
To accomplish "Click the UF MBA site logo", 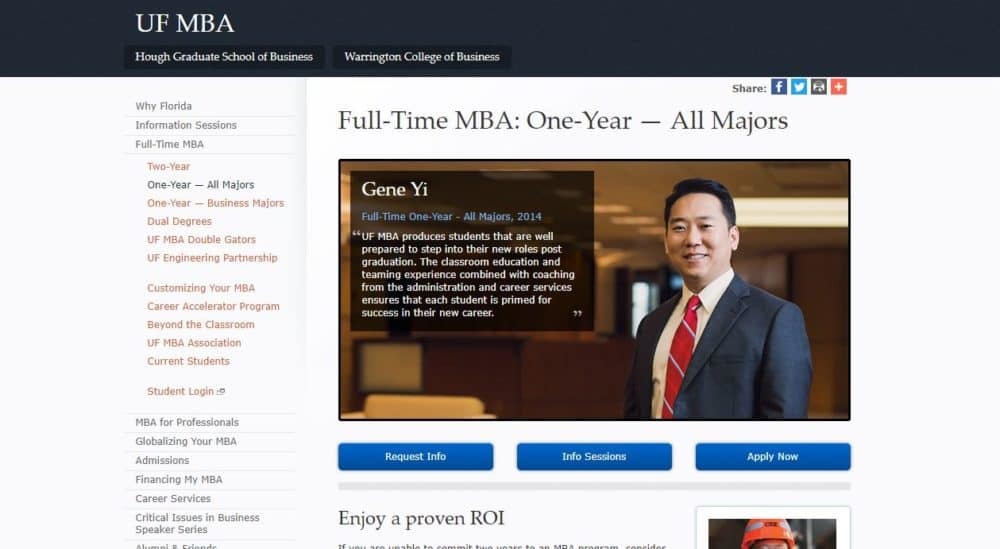I will tap(184, 24).
